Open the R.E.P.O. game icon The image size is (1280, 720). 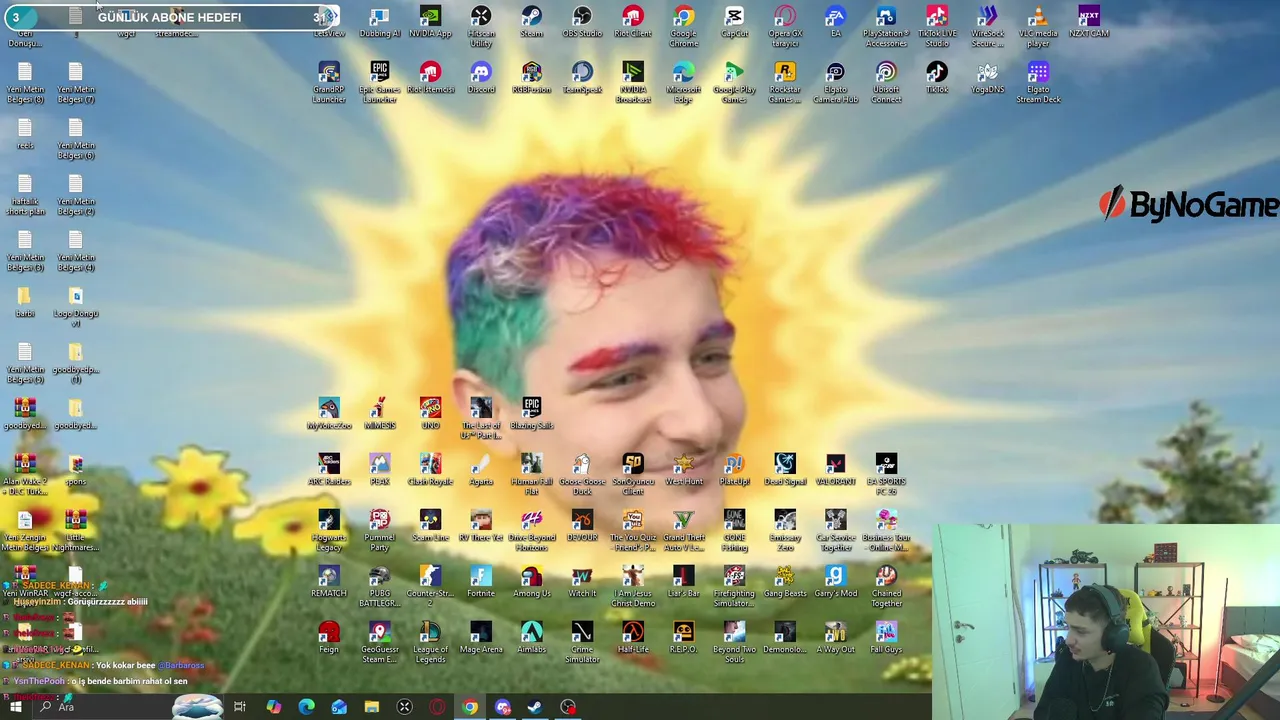coord(683,638)
